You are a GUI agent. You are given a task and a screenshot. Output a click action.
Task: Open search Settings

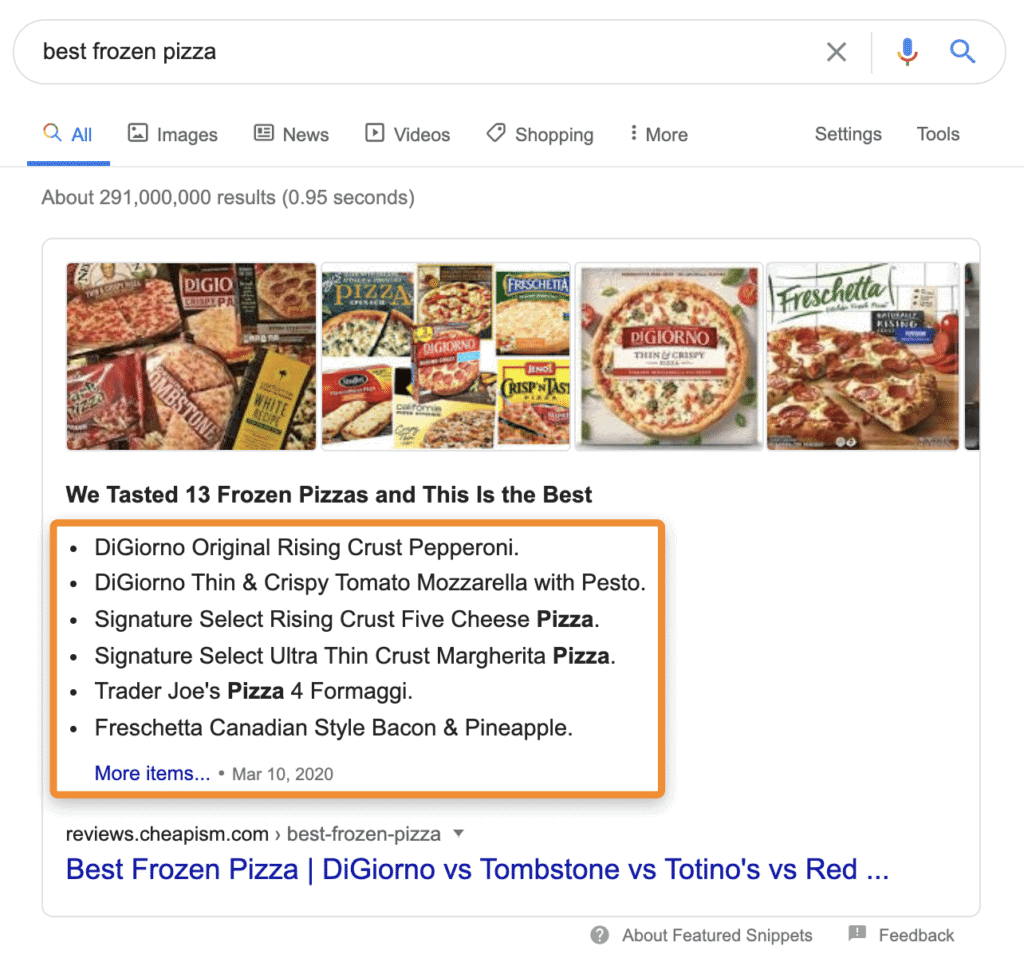[x=847, y=133]
